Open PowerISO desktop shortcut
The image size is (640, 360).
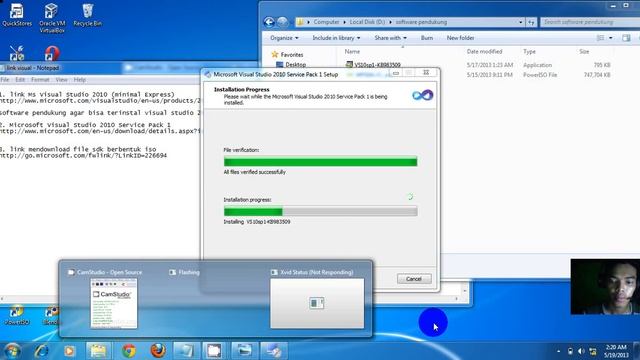coord(17,315)
